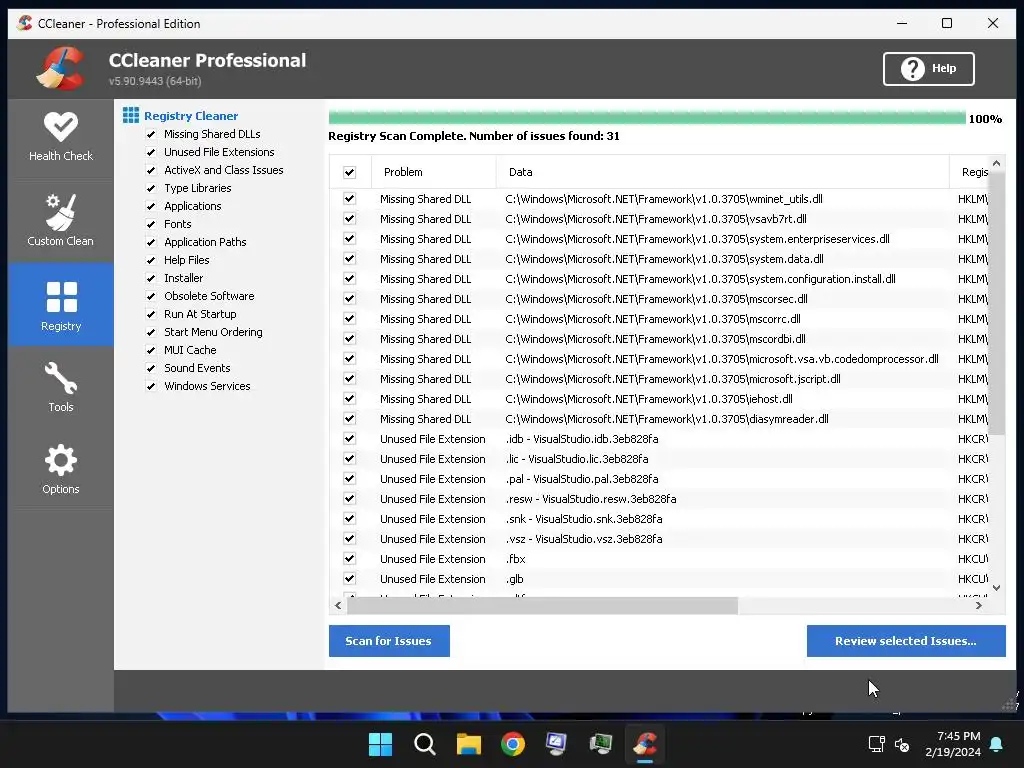Open the blue screen app taskbar icon
Screen dimensions: 1024x768
556,744
